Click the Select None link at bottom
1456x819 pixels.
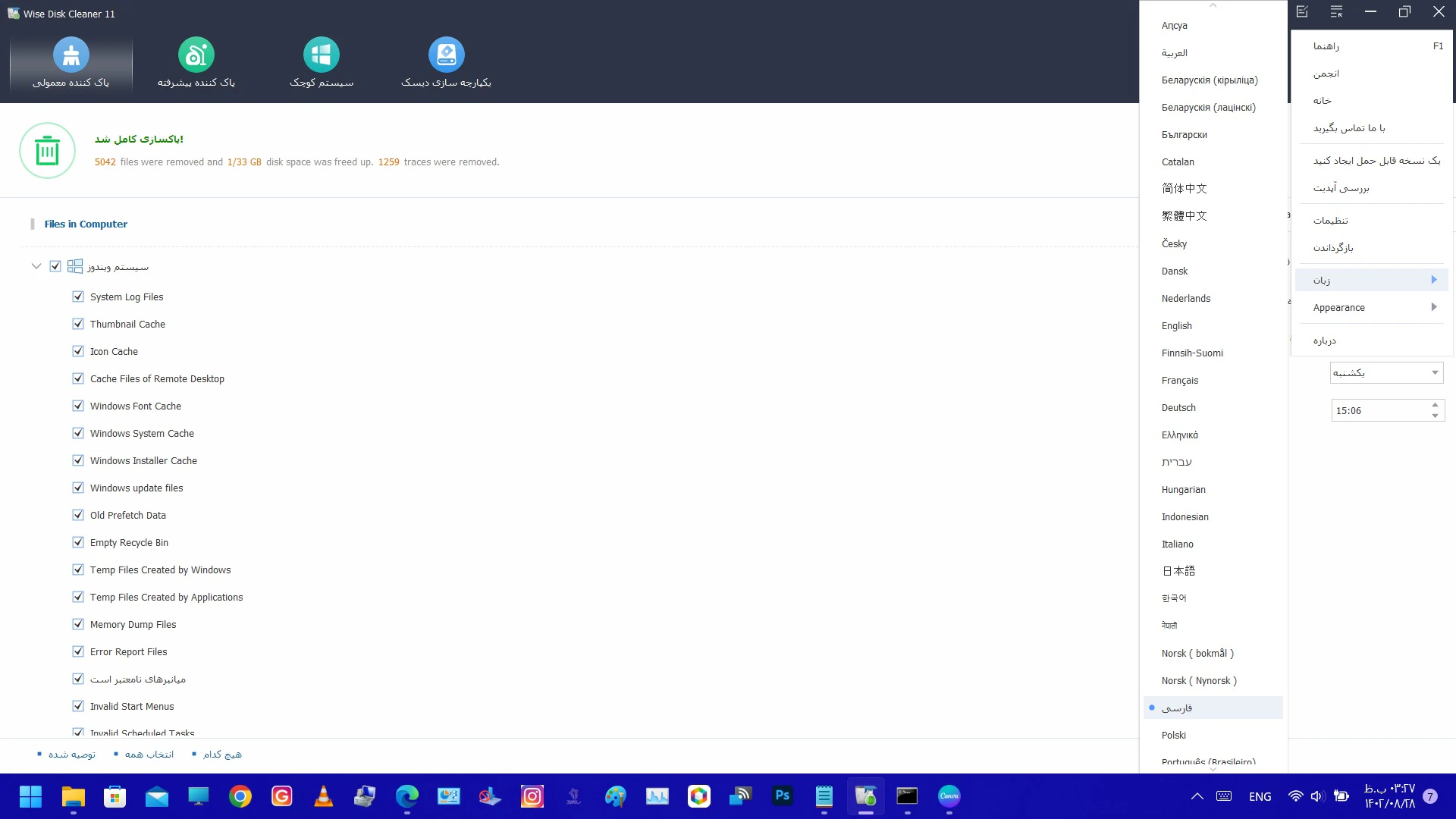click(222, 754)
